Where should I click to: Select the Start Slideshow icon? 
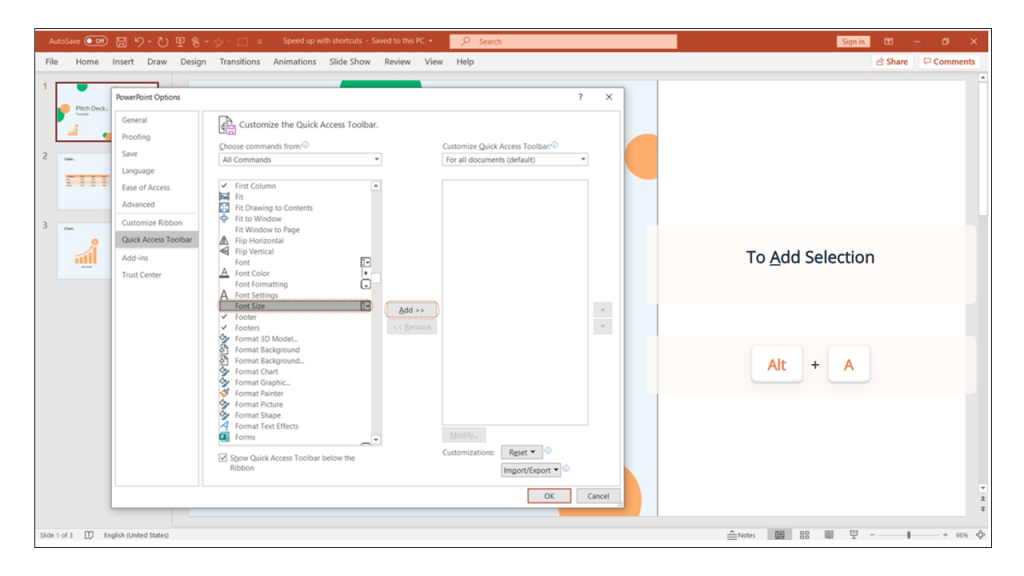click(x=180, y=41)
